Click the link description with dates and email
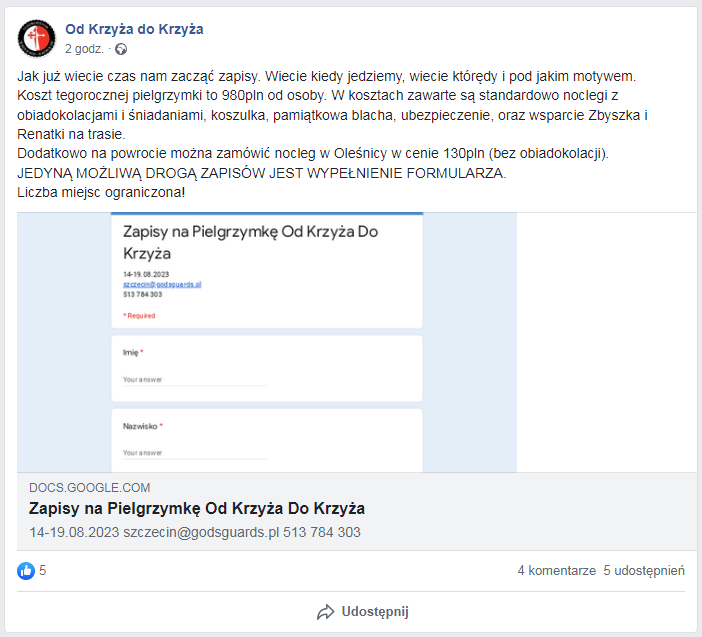Image resolution: width=702 pixels, height=637 pixels. tap(195, 532)
